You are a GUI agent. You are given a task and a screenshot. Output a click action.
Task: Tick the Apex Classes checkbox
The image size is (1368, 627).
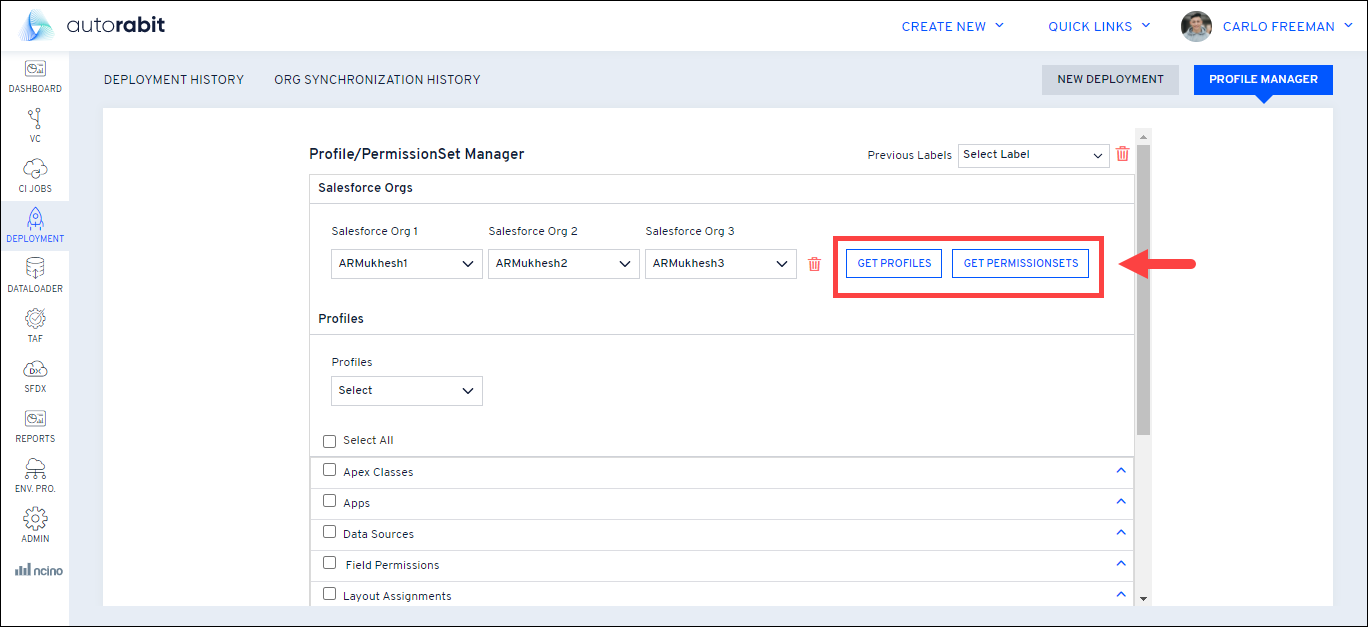coord(330,470)
